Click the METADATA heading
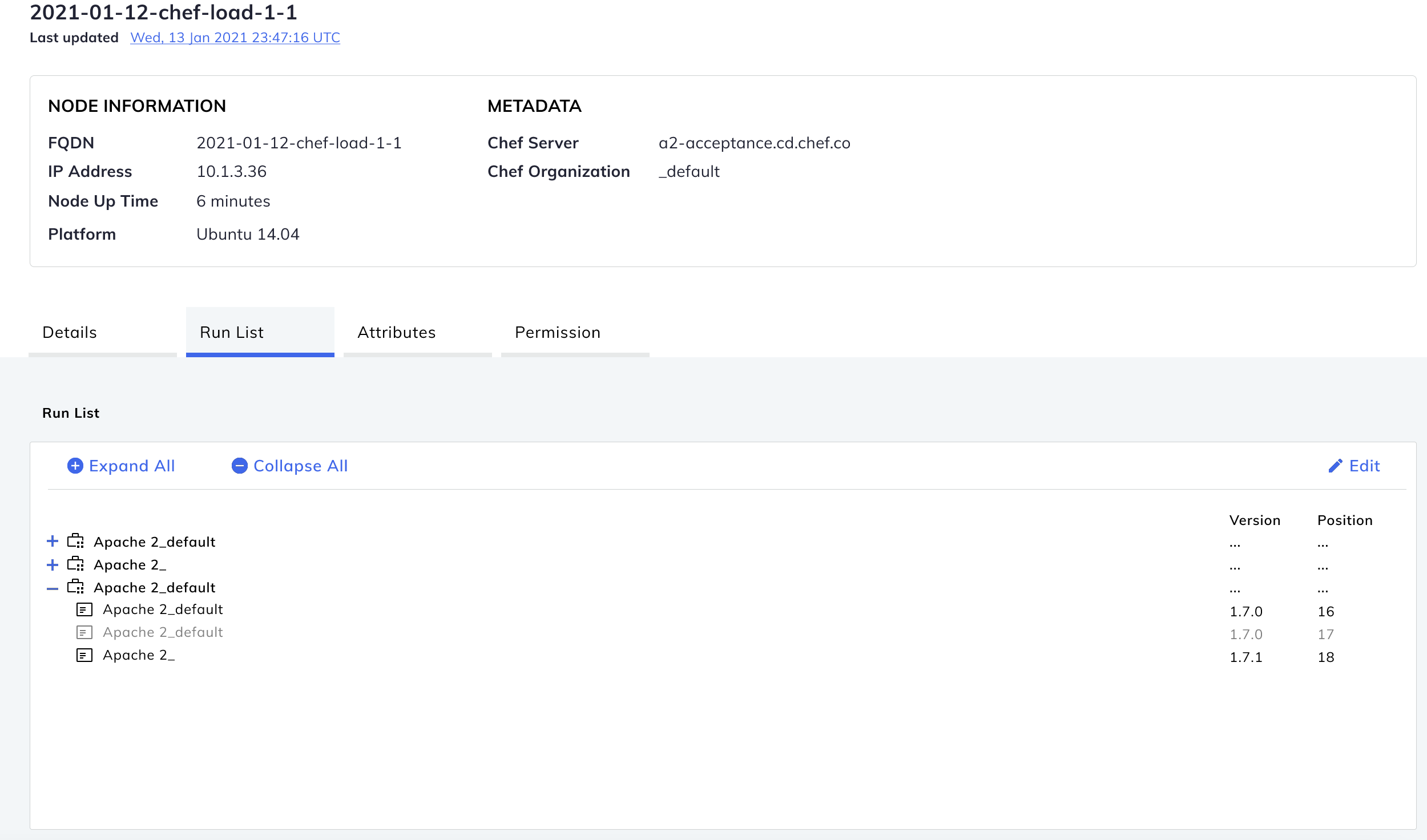 click(x=534, y=106)
